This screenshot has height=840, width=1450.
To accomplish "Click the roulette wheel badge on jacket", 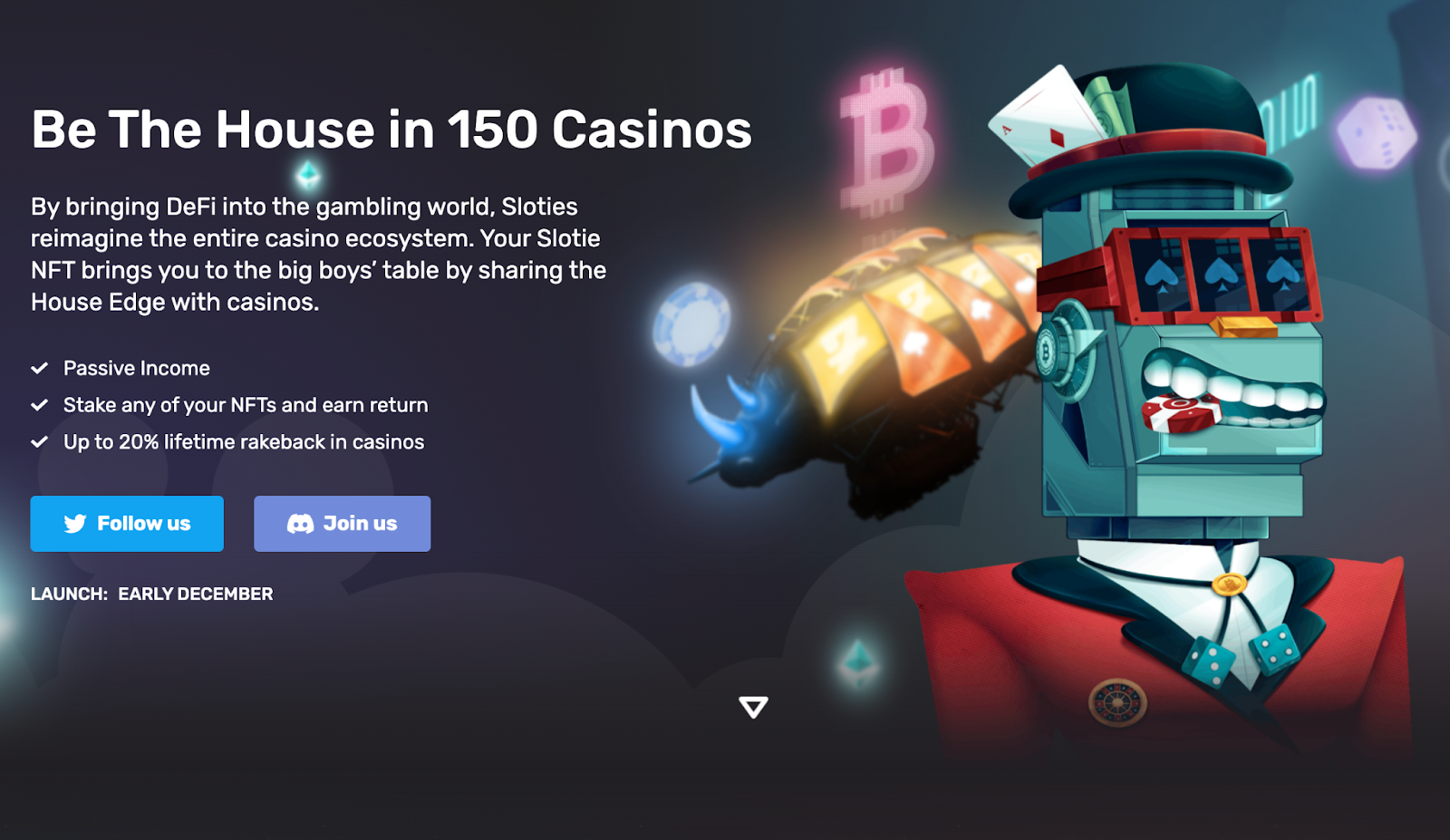I will click(x=1117, y=702).
